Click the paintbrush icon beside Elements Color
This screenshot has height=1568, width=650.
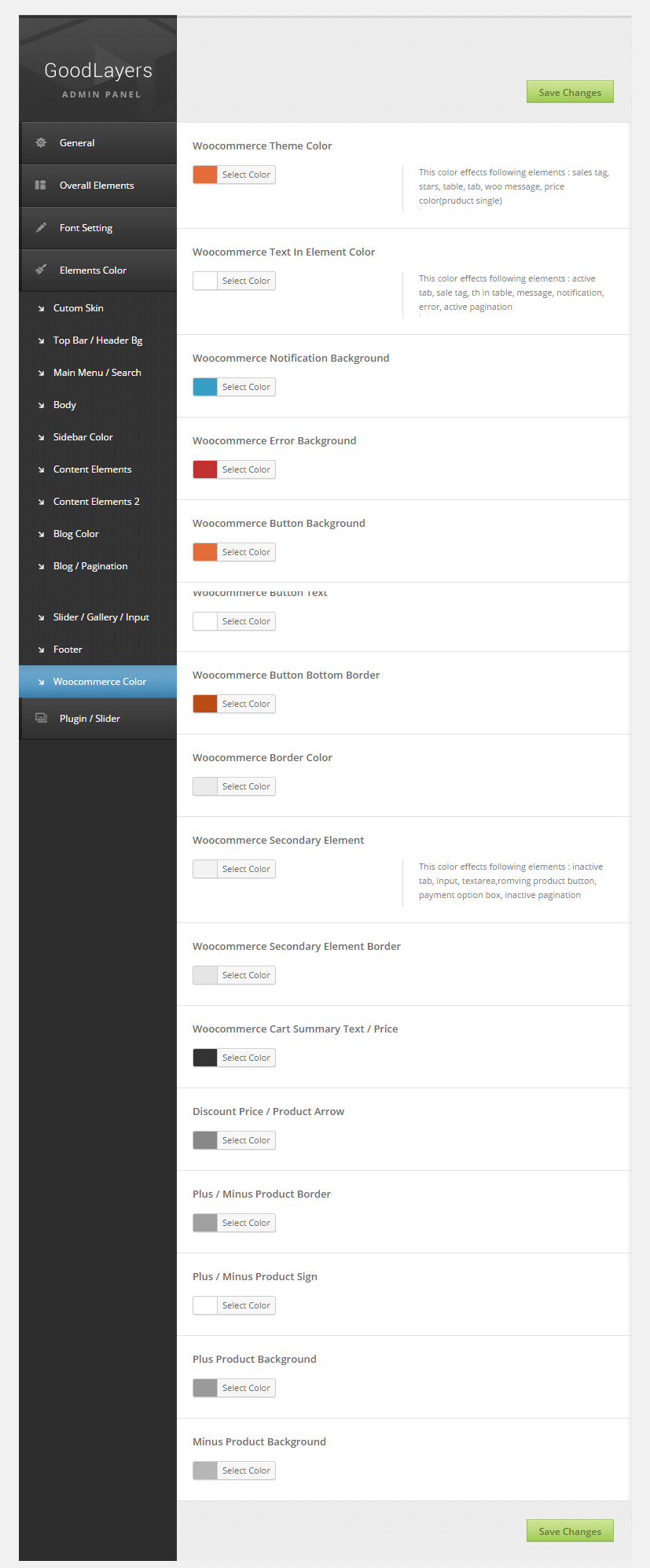point(41,270)
